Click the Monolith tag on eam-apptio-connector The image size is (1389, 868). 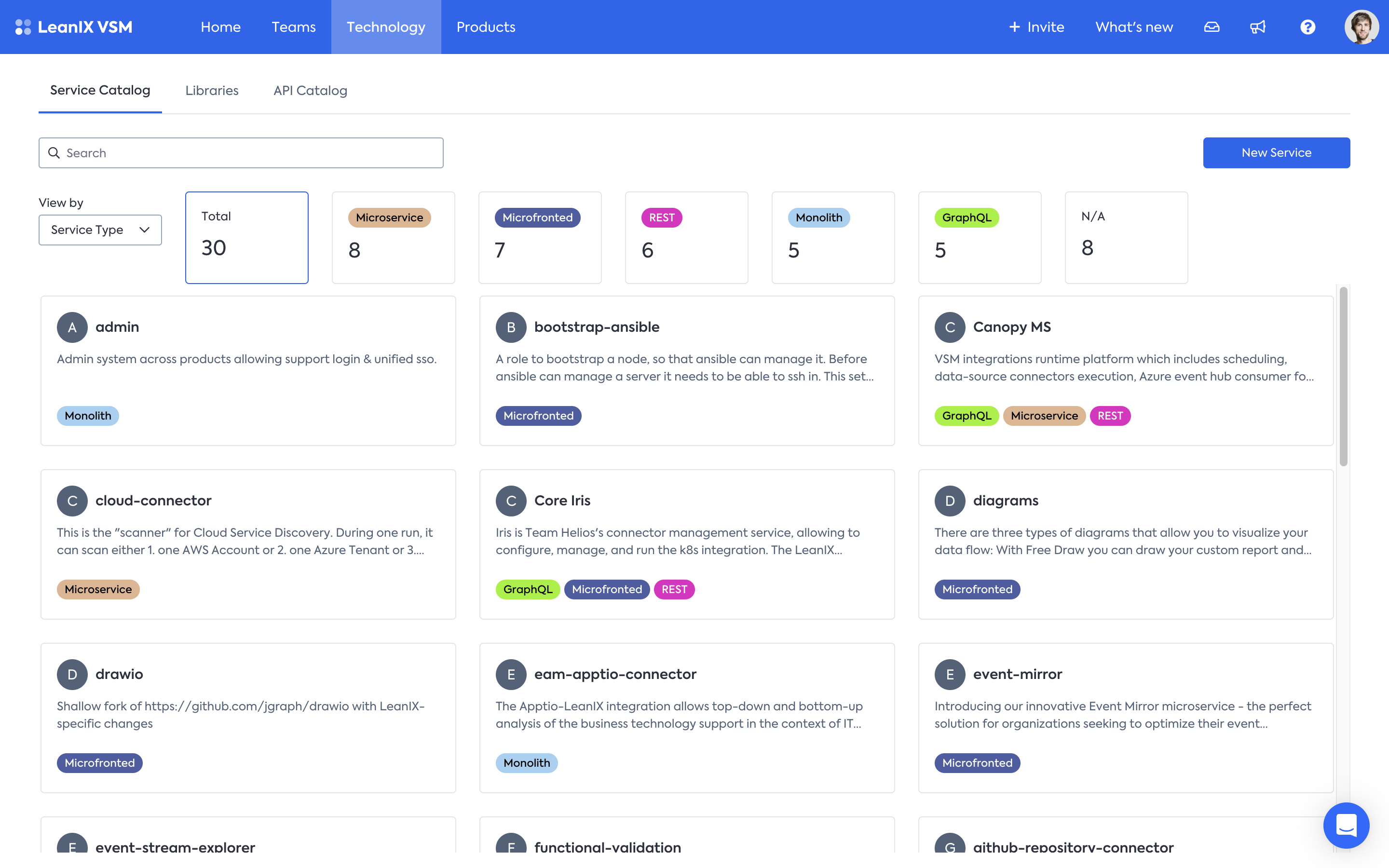pyautogui.click(x=526, y=763)
